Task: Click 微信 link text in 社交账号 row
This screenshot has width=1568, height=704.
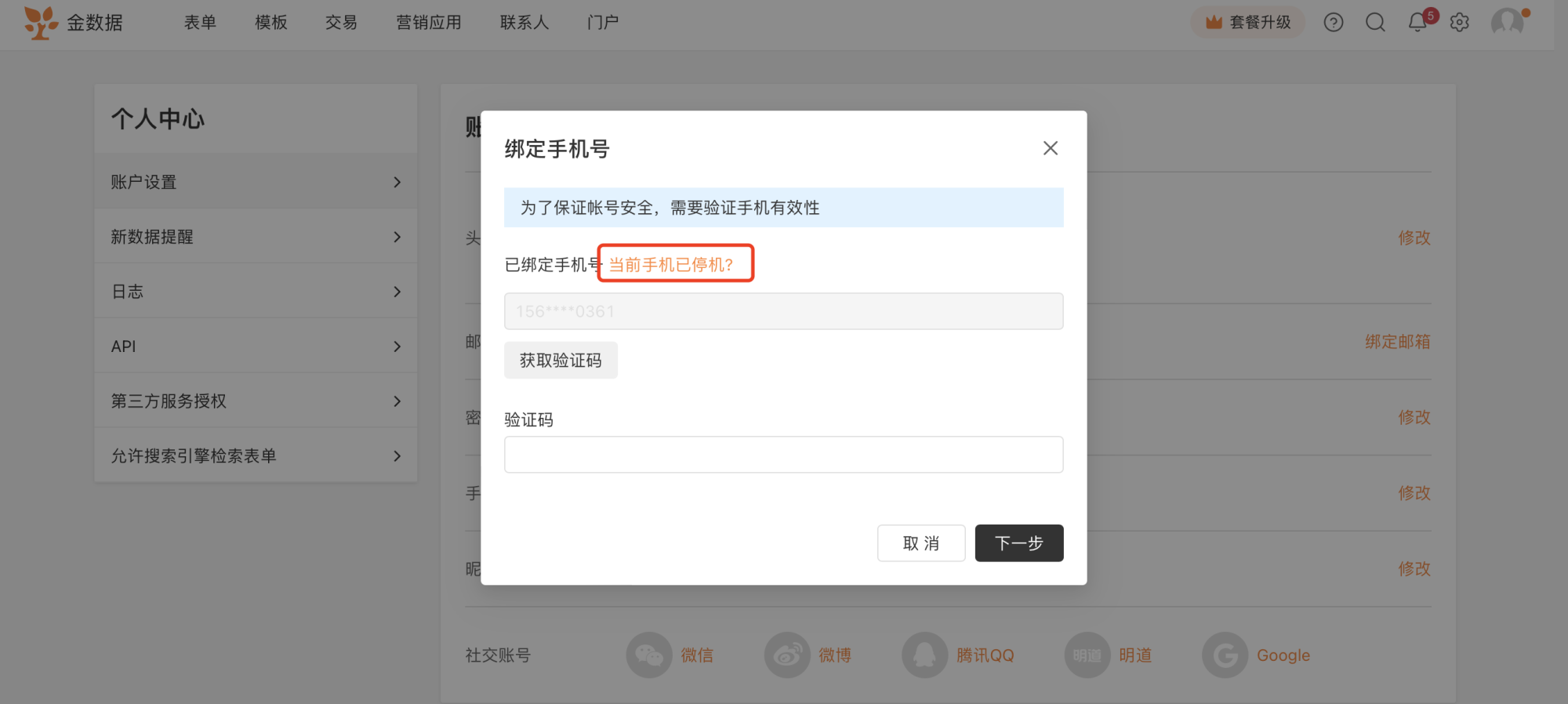Action: pos(697,655)
